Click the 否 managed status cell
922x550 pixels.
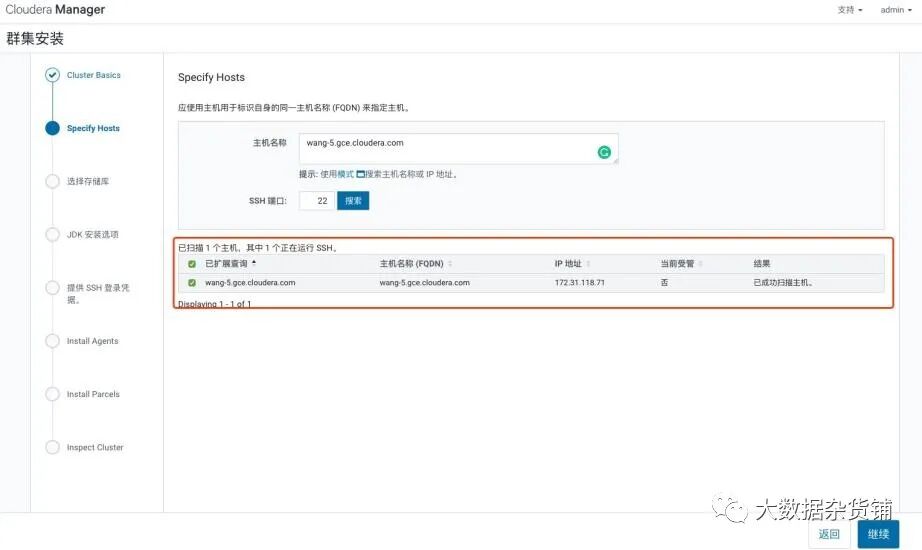coord(664,283)
